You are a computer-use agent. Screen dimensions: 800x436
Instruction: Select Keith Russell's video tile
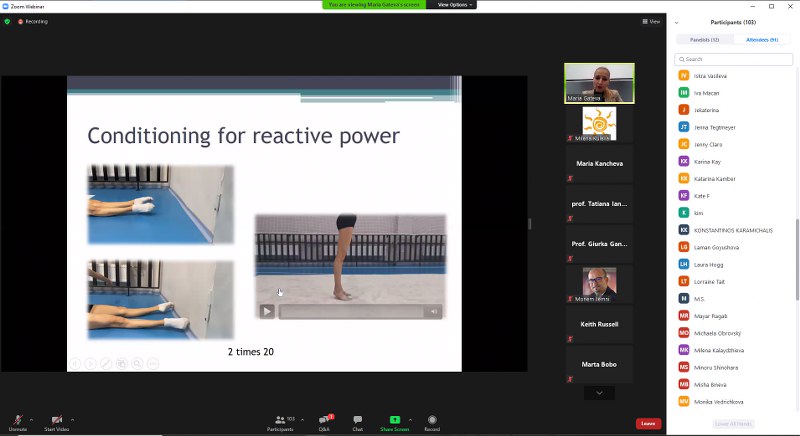click(x=599, y=324)
